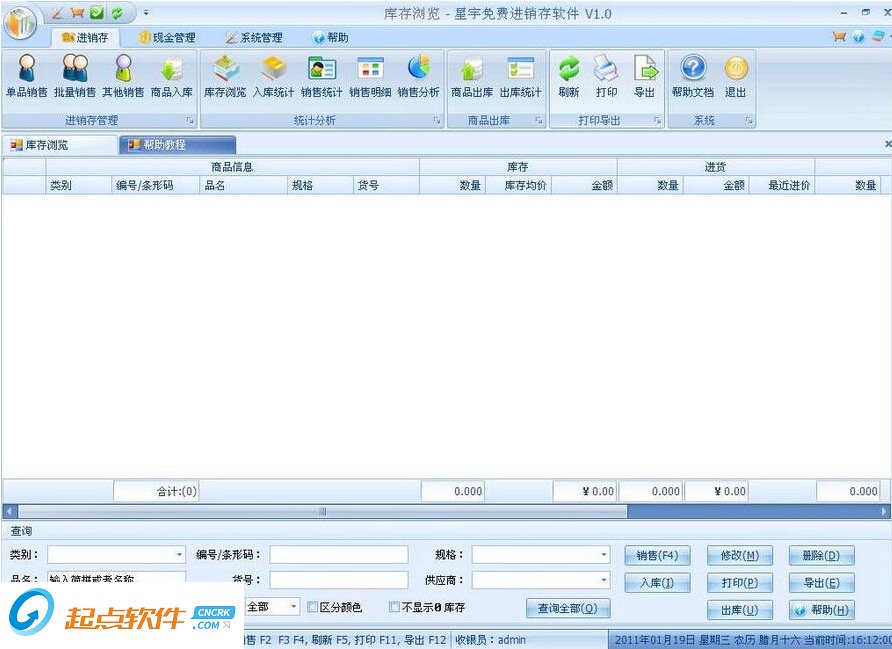The width and height of the screenshot is (892, 649).
Task: Click the 导出(E) button
Action: point(821,582)
